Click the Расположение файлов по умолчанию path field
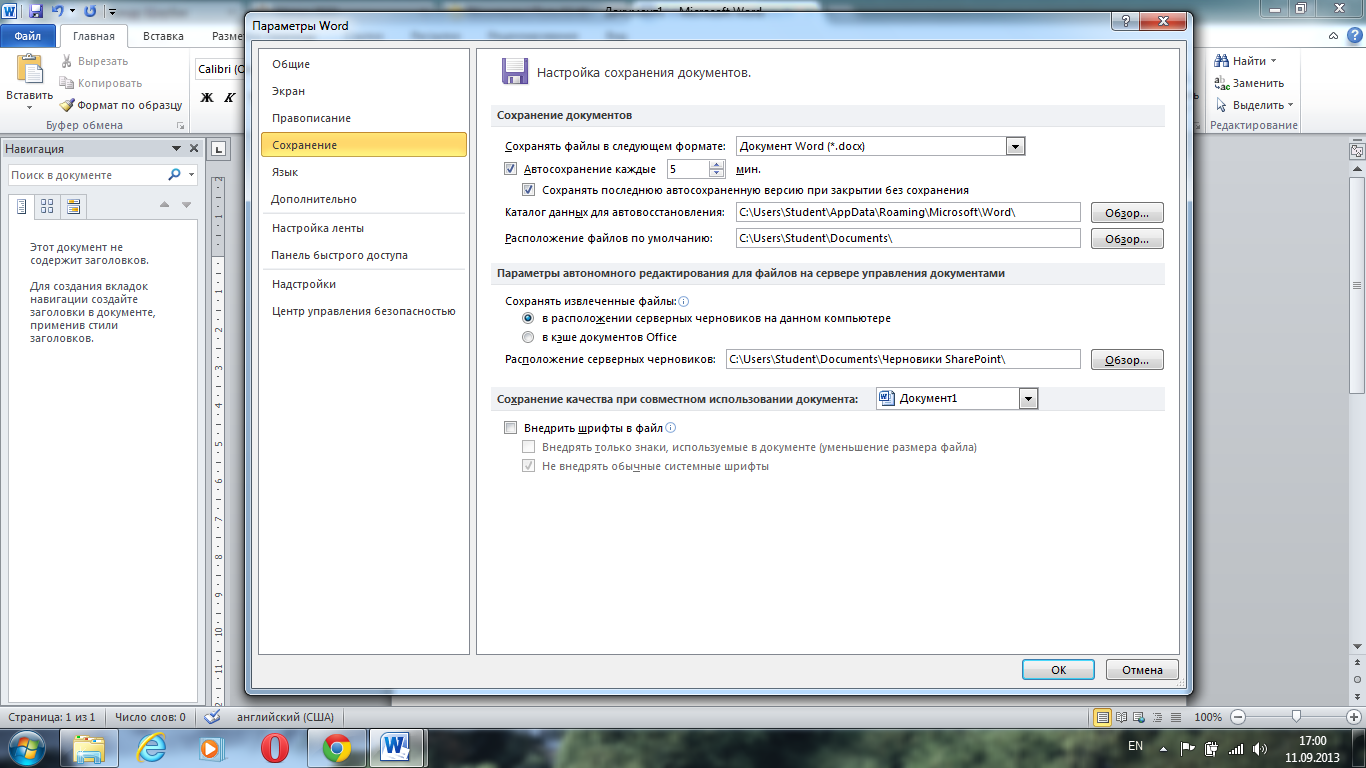Image resolution: width=1366 pixels, height=768 pixels. pos(908,239)
